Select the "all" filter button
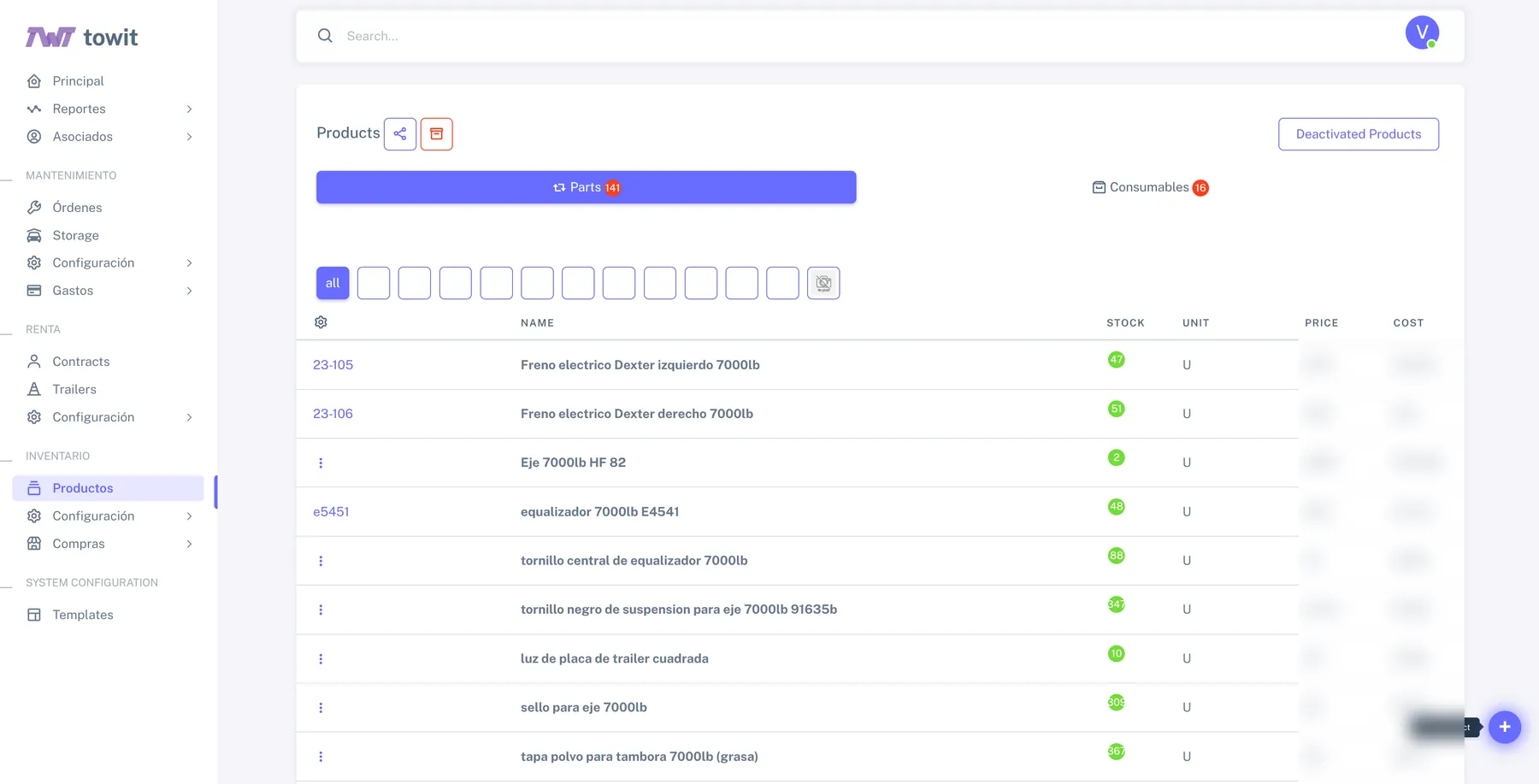 tap(333, 283)
